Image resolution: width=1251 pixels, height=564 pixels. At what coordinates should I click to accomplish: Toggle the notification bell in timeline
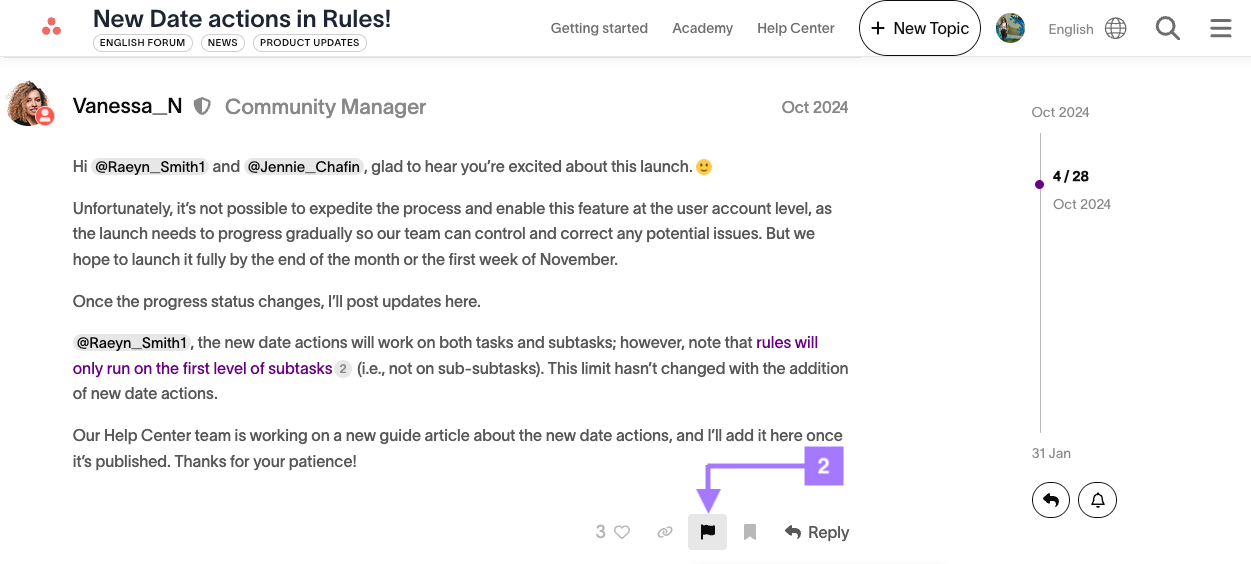[1097, 499]
